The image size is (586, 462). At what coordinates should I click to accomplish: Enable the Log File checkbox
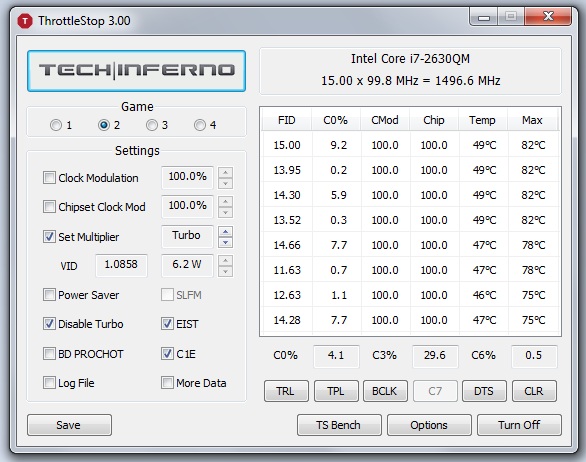[x=49, y=382]
